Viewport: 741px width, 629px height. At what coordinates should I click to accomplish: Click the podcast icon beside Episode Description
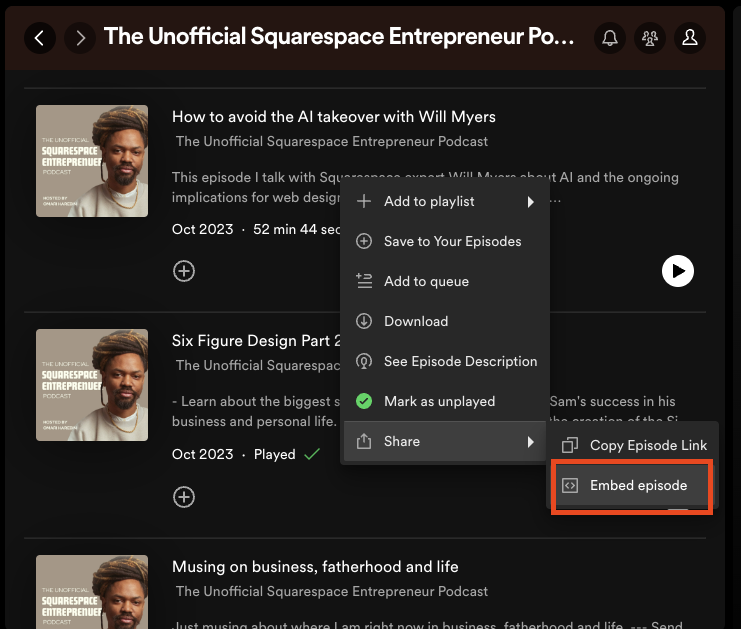364,362
